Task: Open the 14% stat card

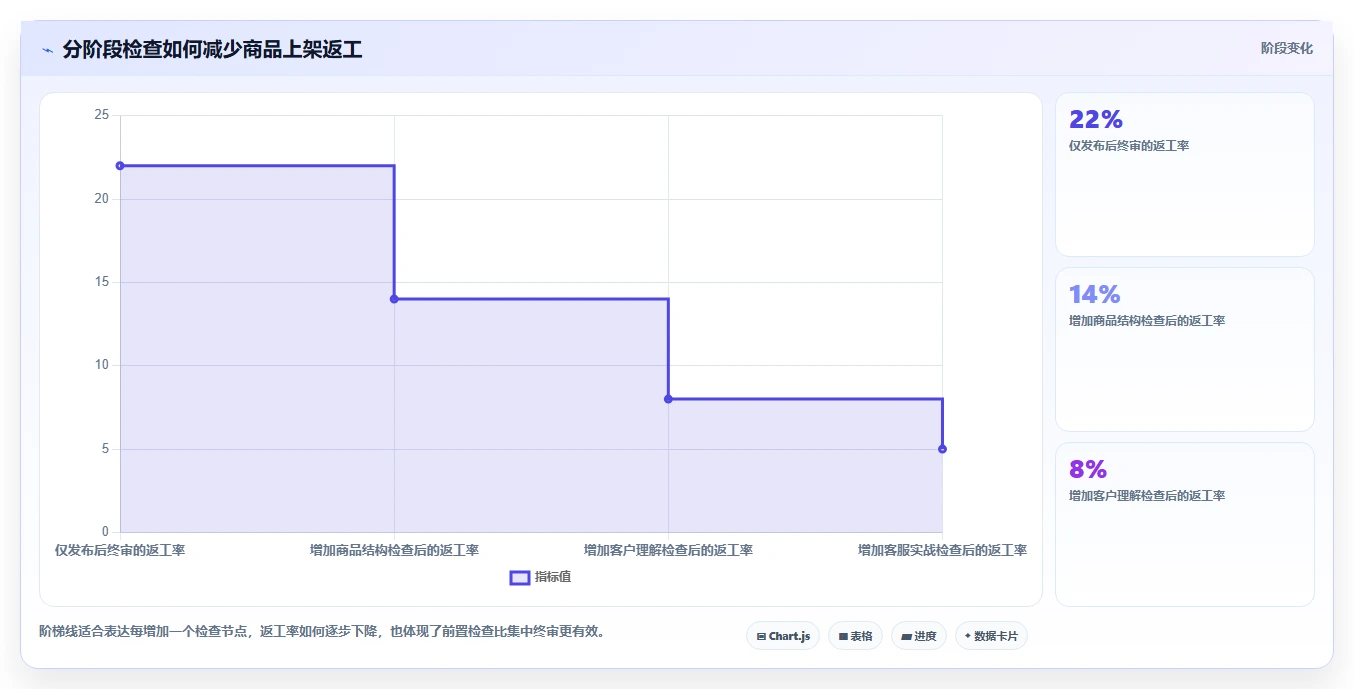Action: click(1184, 349)
